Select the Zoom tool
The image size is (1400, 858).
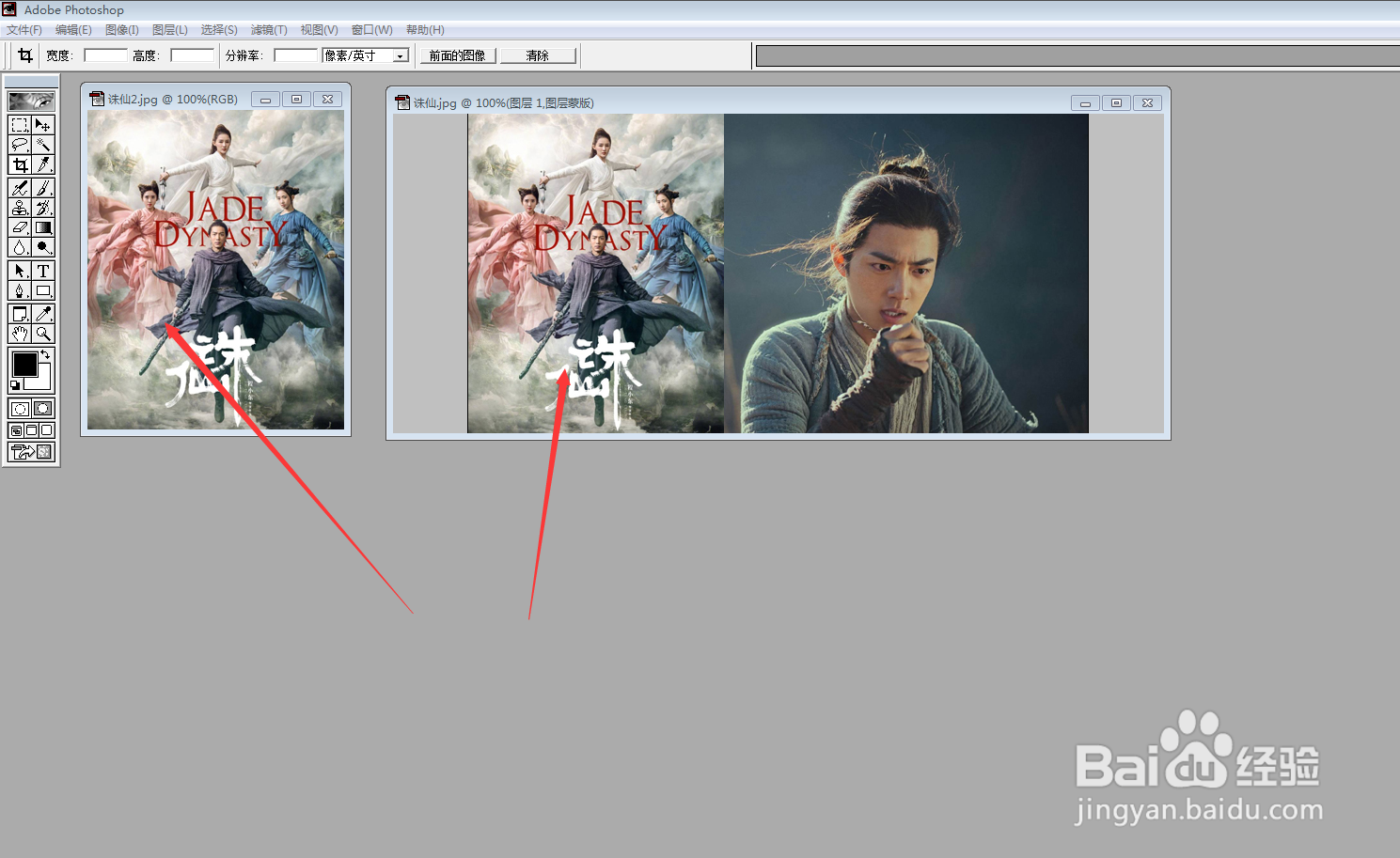43,334
